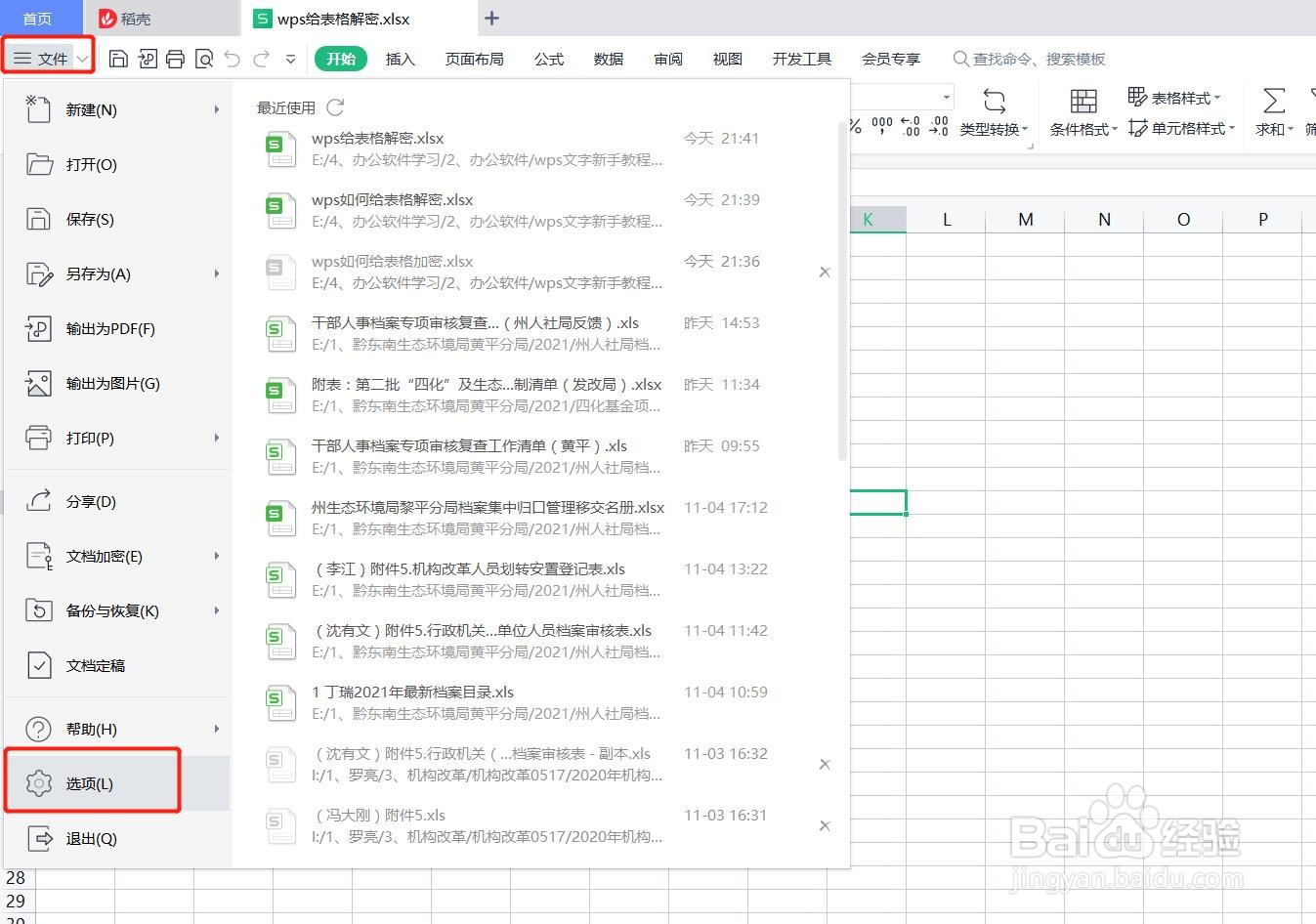Click the recent files list scrollbar
Screen dimensions: 1316x924
tap(842, 291)
